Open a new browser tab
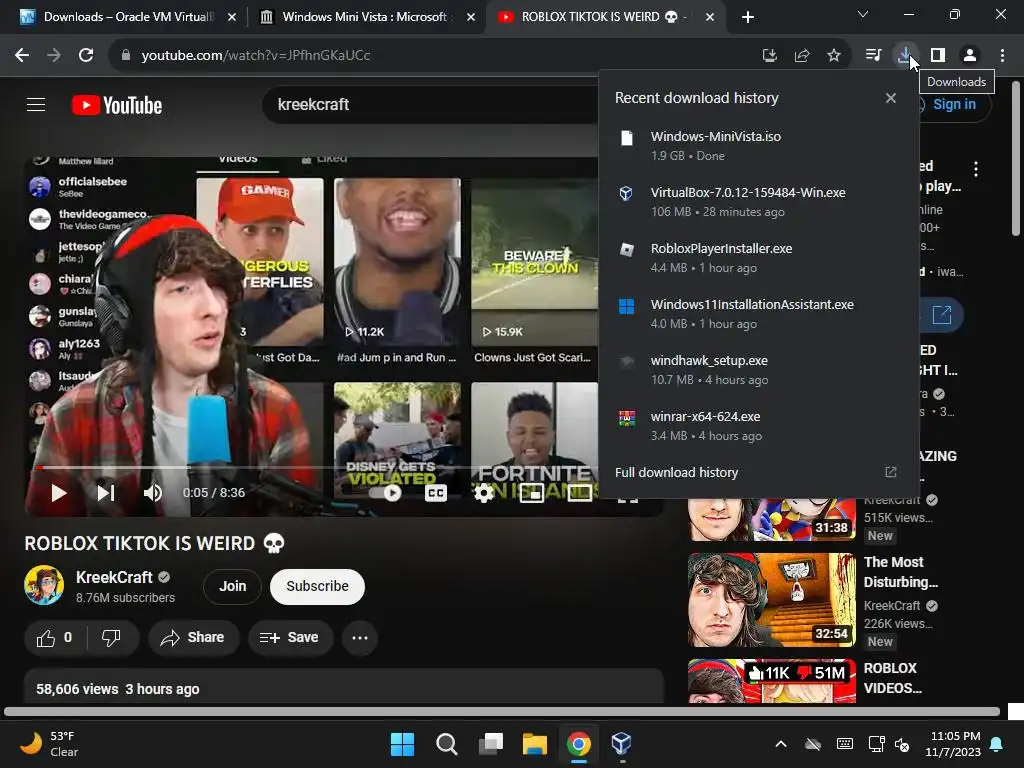The width and height of the screenshot is (1024, 768). click(748, 17)
